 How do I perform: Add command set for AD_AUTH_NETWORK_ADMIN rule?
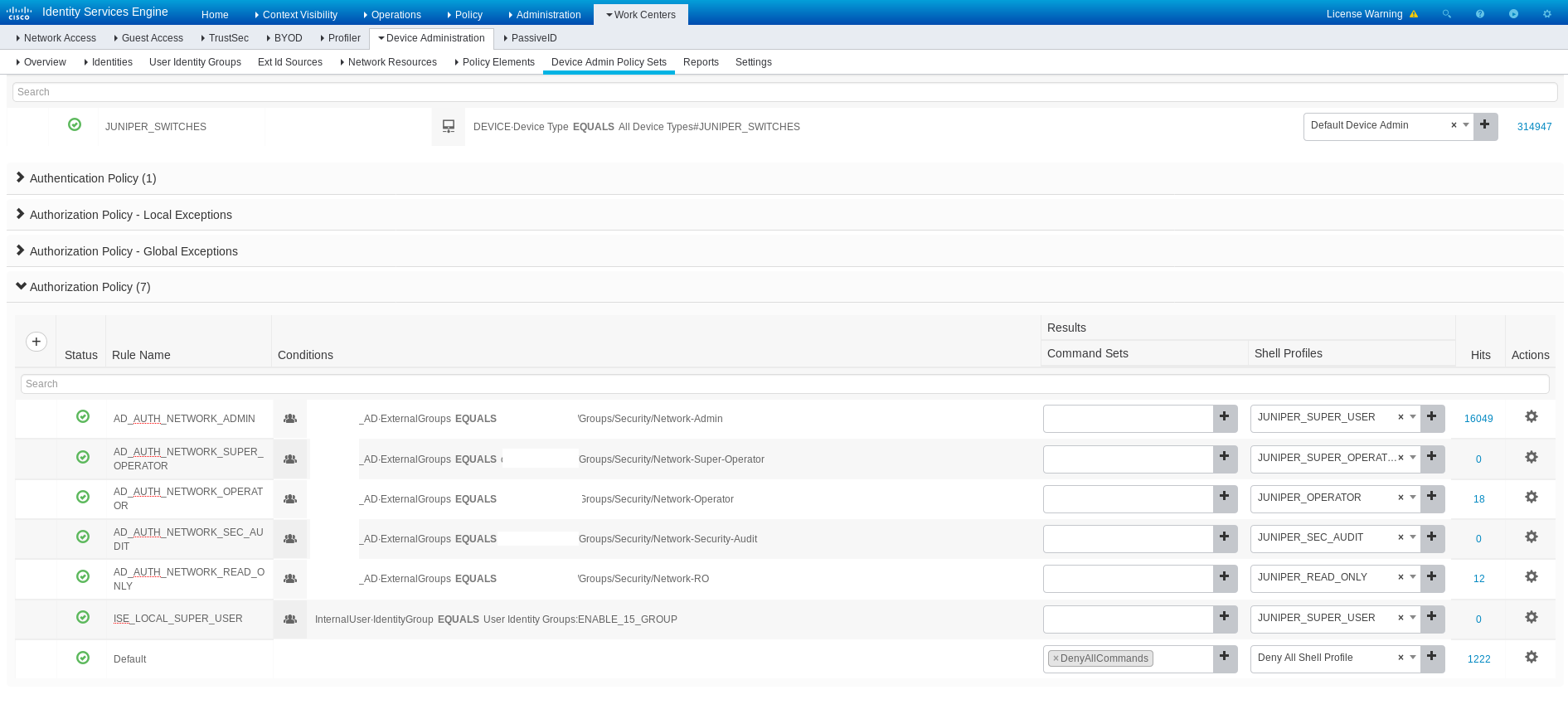tap(1225, 418)
